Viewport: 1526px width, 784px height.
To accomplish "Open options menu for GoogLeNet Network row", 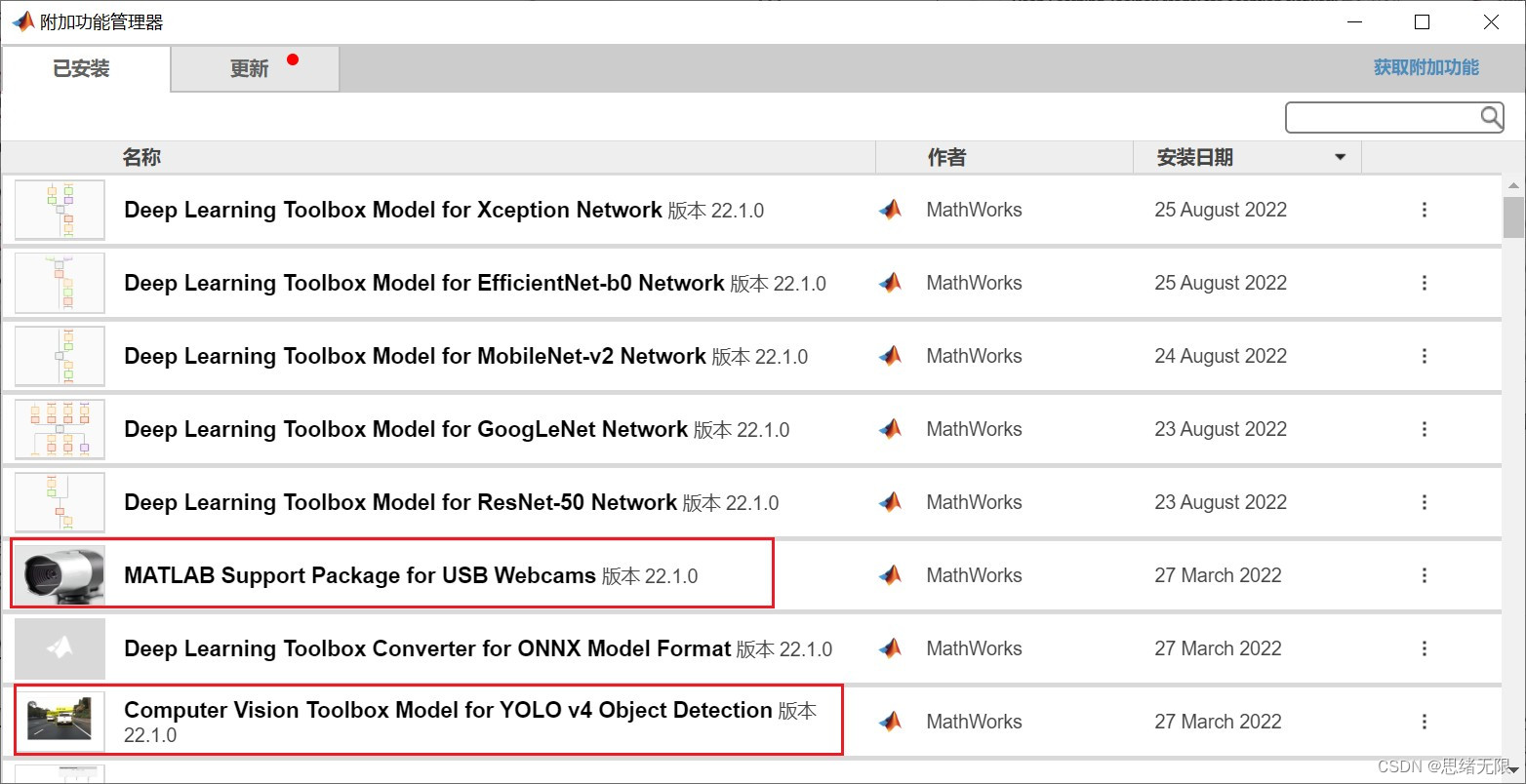I will [x=1425, y=429].
